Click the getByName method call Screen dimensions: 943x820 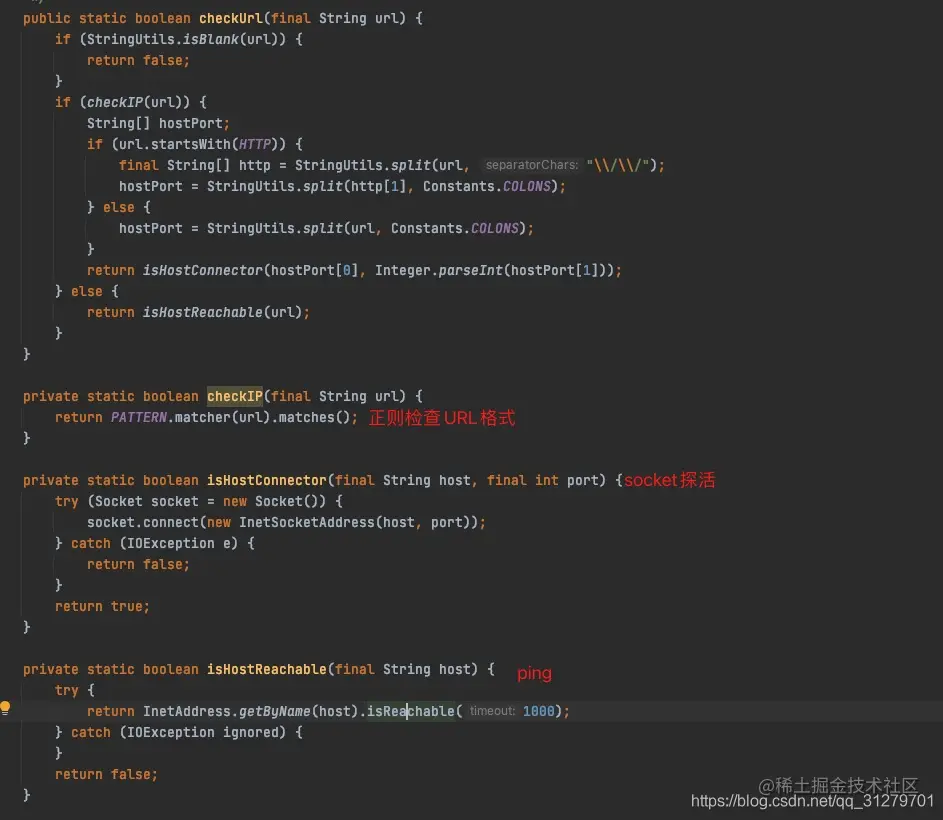tap(274, 711)
